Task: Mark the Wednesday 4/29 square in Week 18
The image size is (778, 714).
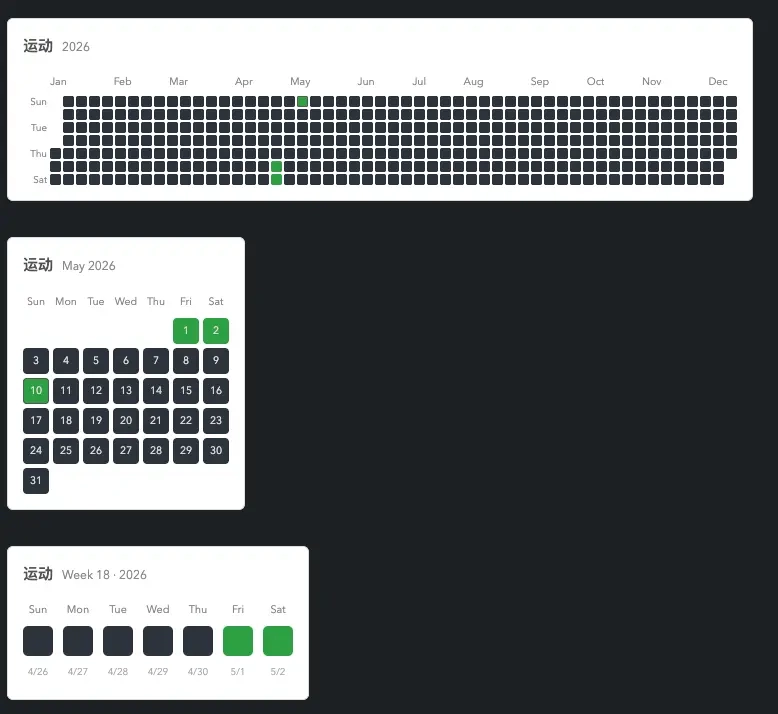Action: point(158,641)
